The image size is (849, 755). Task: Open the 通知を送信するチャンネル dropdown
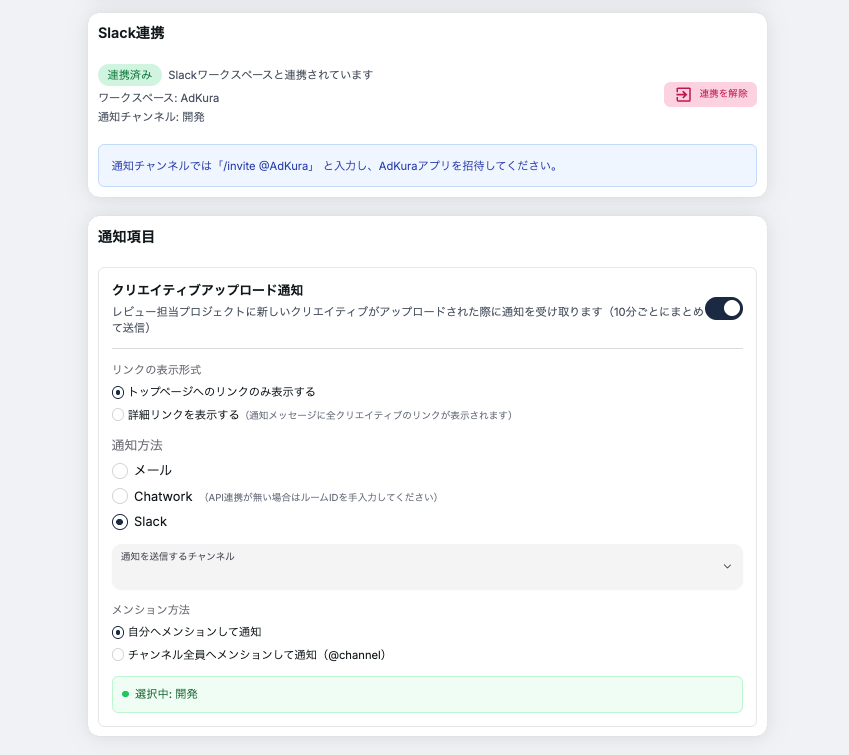tap(427, 566)
